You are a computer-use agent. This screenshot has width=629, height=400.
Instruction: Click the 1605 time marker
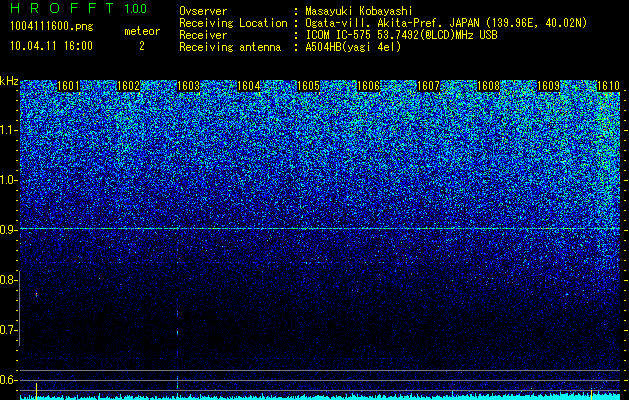[308, 86]
